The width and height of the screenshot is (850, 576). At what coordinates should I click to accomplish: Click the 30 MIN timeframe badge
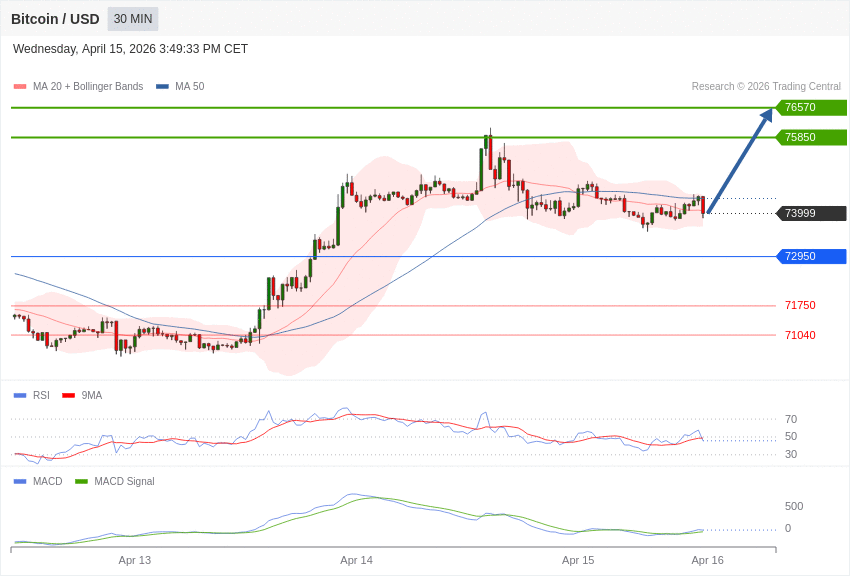point(133,19)
